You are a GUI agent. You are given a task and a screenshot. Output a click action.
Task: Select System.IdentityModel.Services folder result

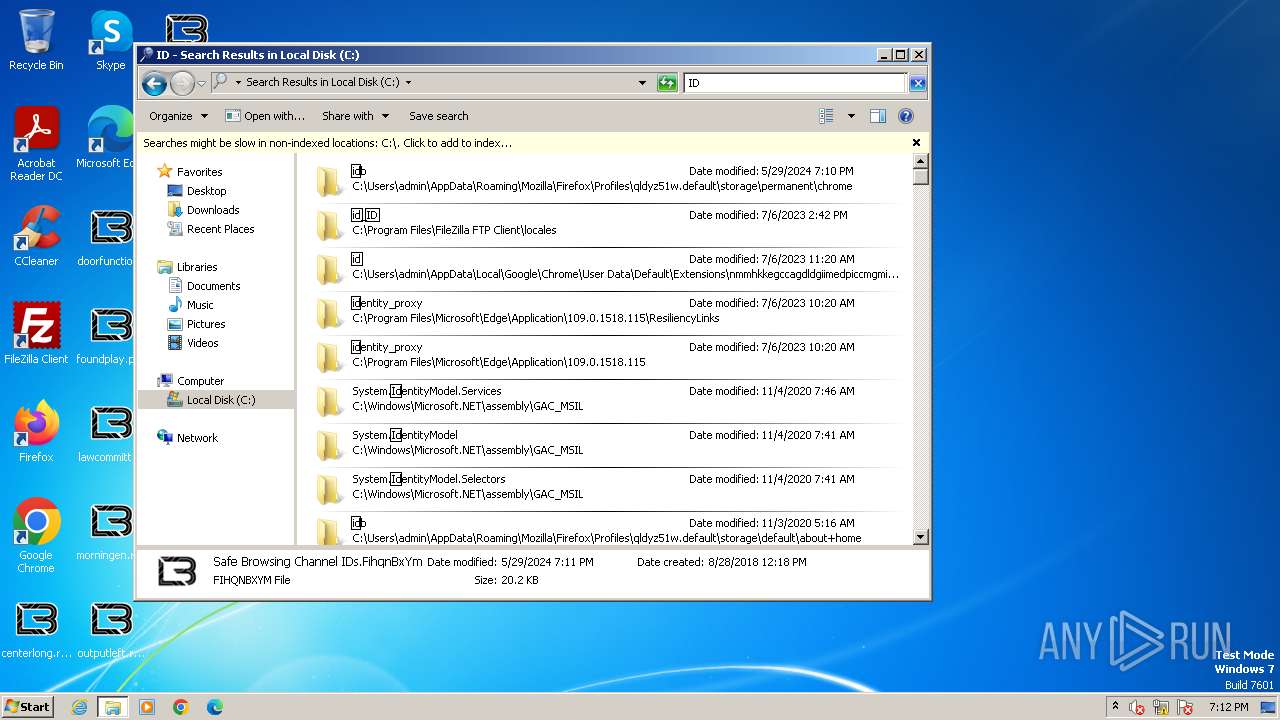click(x=604, y=399)
